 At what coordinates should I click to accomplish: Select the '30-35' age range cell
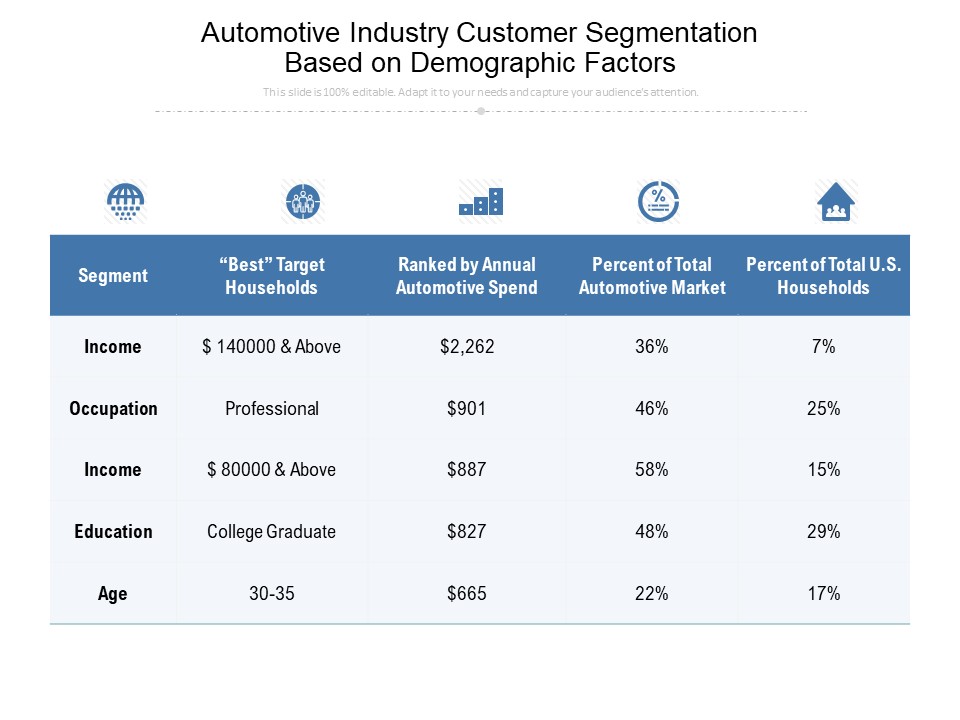272,593
